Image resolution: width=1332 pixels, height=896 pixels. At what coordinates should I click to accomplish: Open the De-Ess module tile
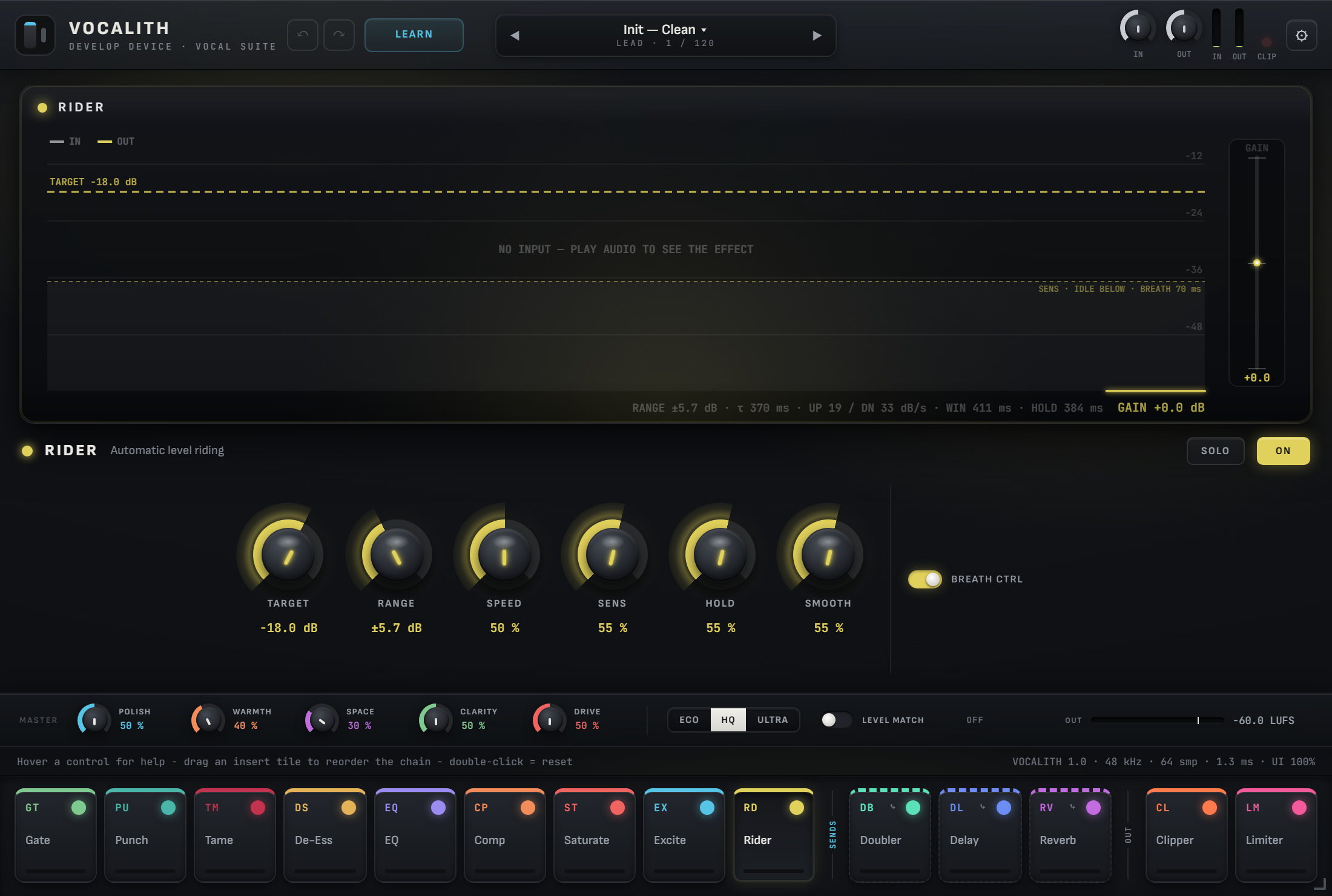[x=325, y=835]
